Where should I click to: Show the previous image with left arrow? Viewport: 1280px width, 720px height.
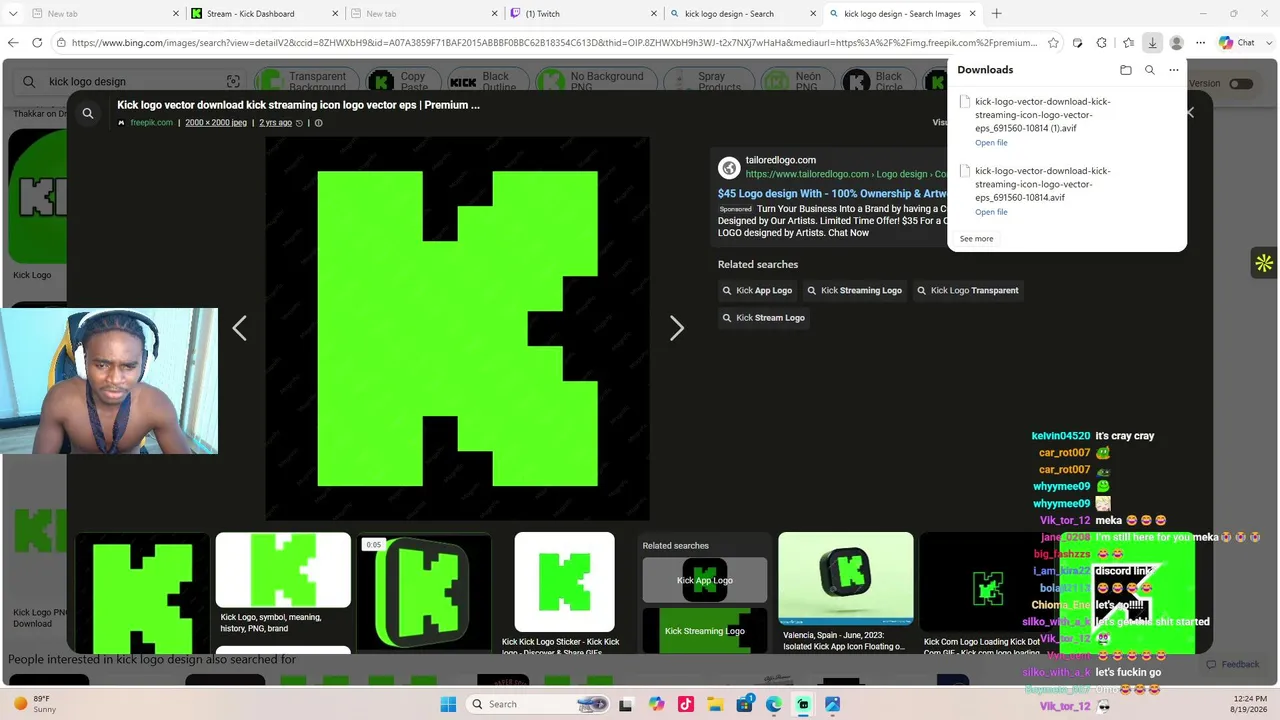click(x=240, y=328)
